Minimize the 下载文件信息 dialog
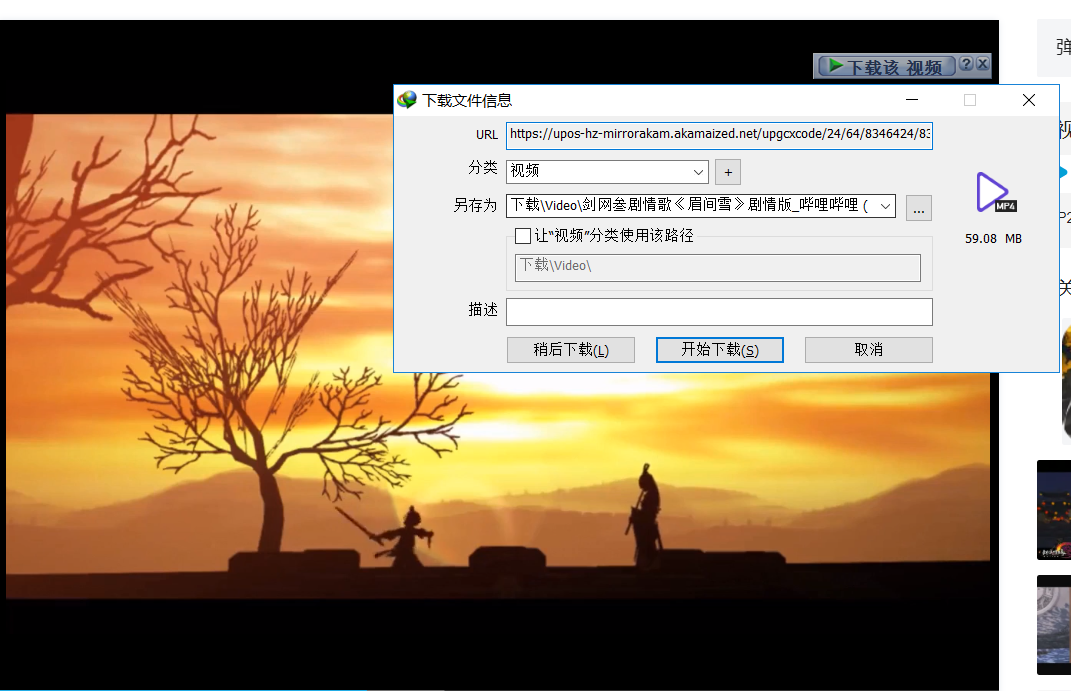Screen dimensions: 1071x691 [x=912, y=100]
